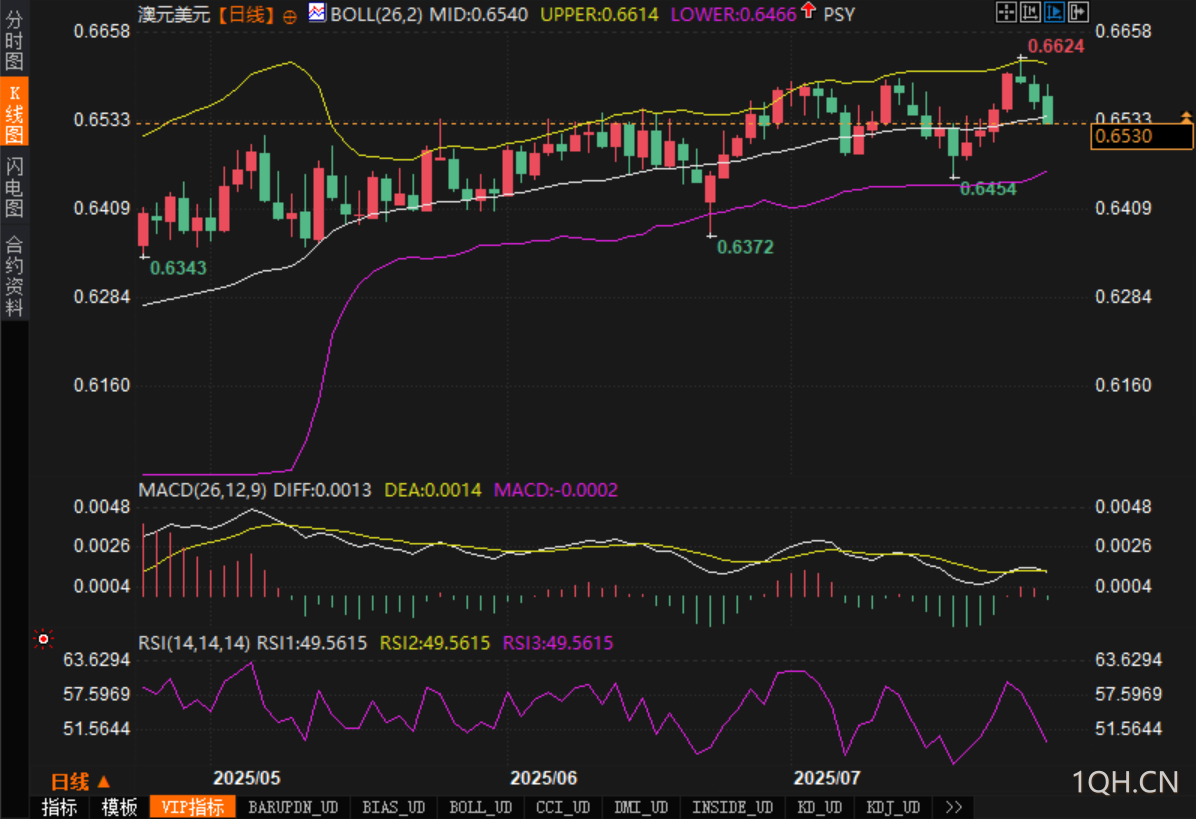The image size is (1196, 819).
Task: Open the 指标 indicators tab
Action: (x=59, y=807)
